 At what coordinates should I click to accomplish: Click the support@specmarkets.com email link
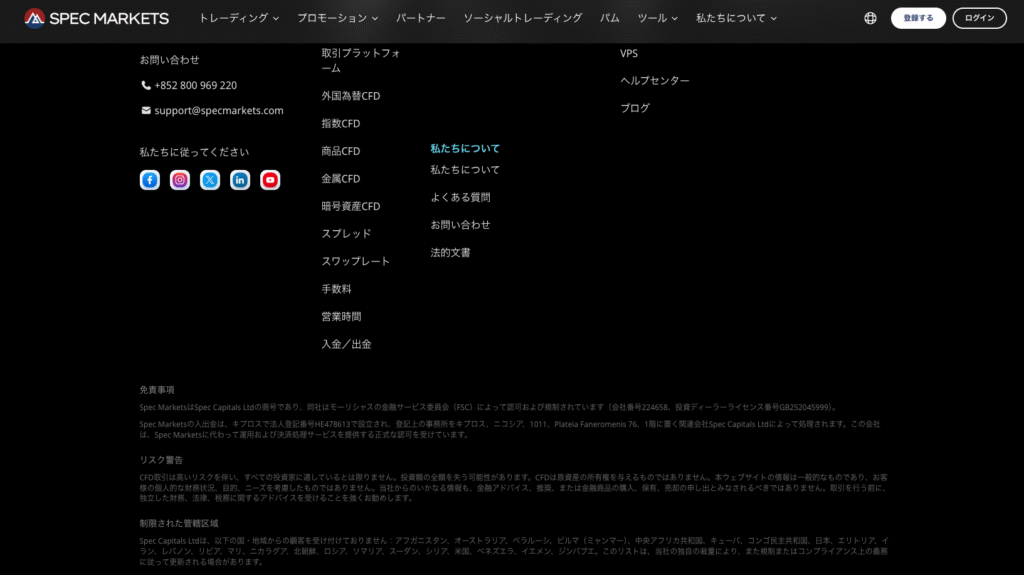tap(219, 110)
